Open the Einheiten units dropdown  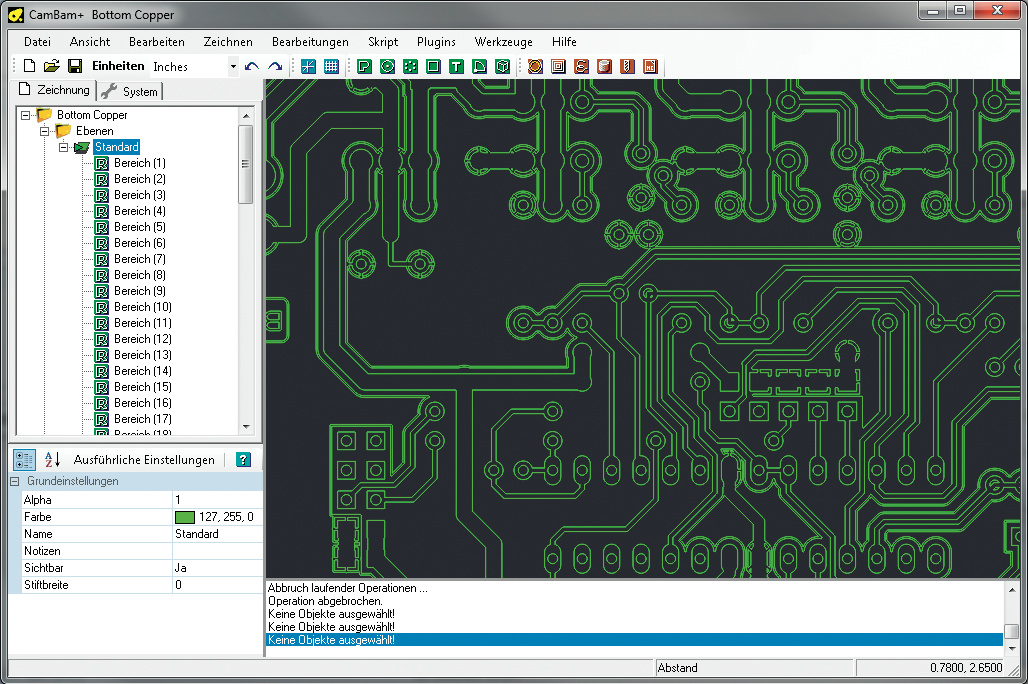click(233, 67)
